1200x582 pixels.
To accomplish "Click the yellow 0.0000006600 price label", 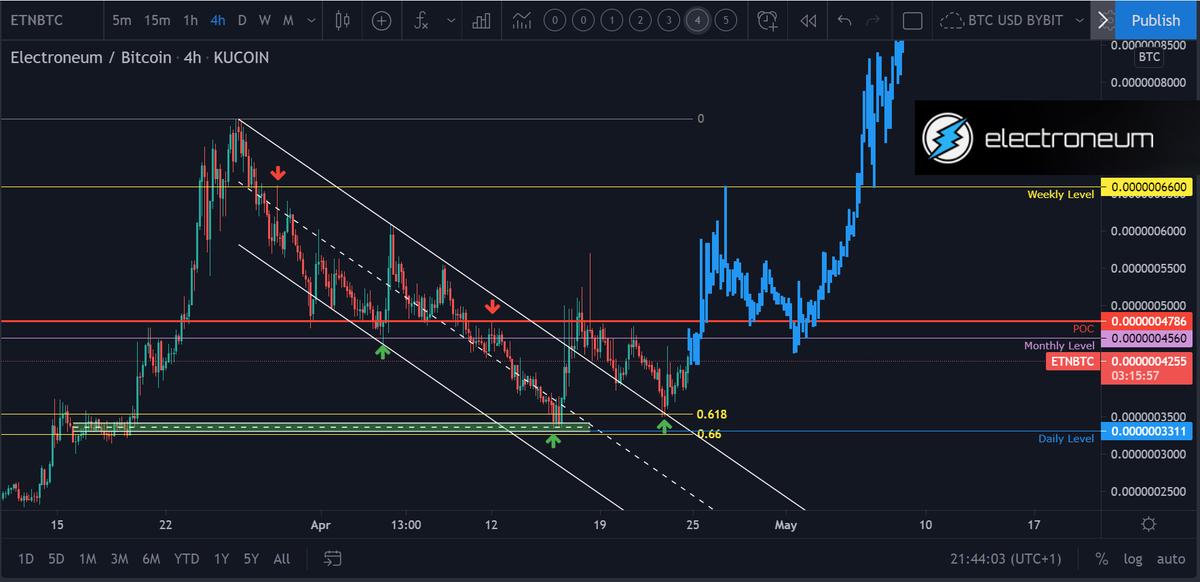I will coord(1149,187).
